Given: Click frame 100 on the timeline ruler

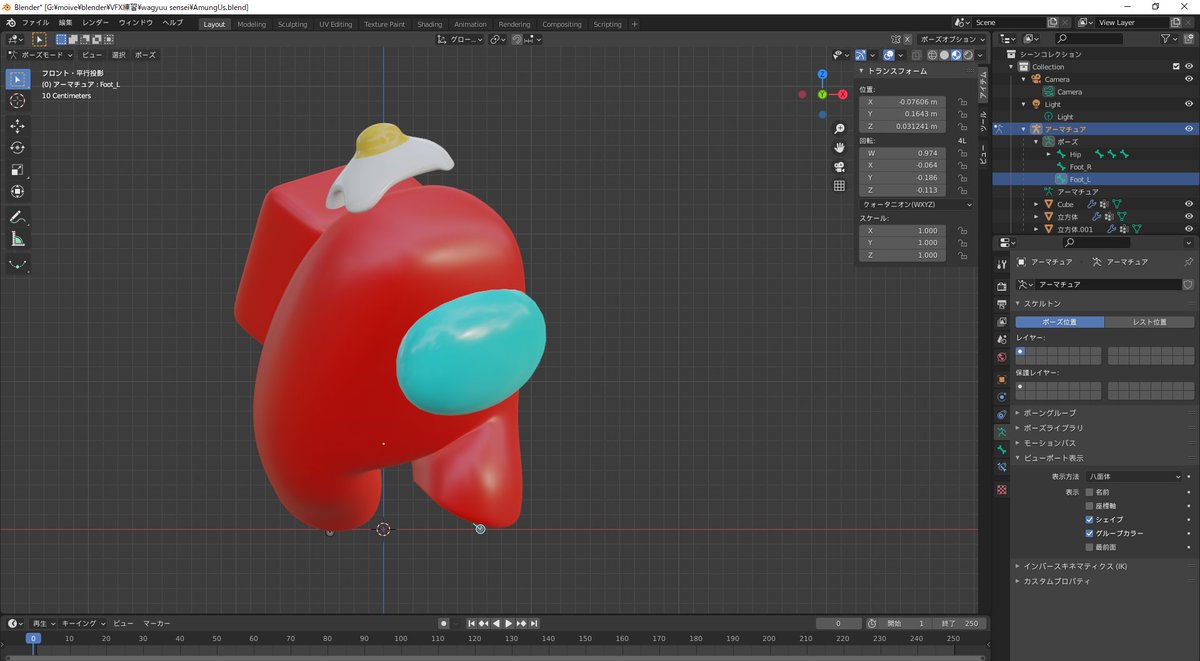Looking at the screenshot, I should [x=400, y=638].
